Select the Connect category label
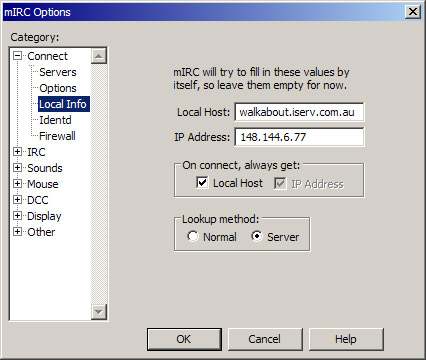 click(x=47, y=56)
